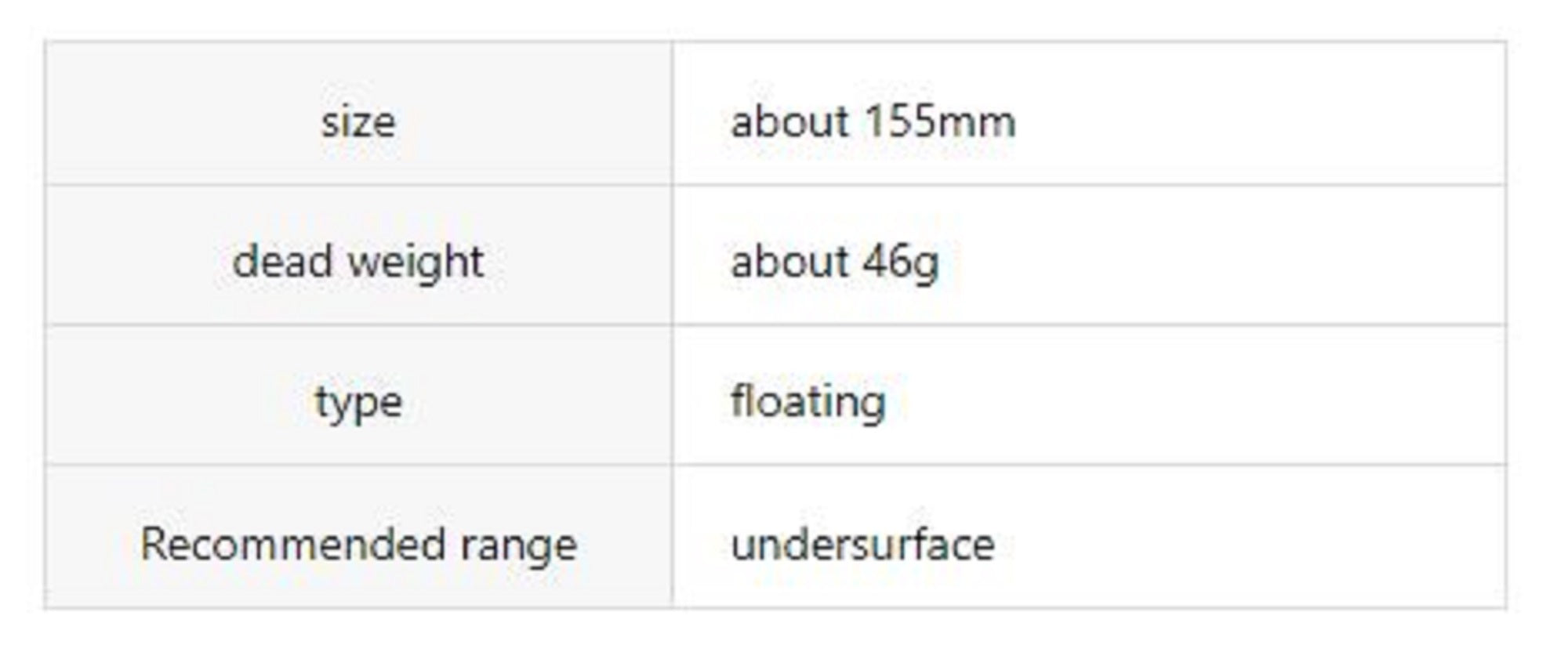
Task: Click empty space right of "about 46g"
Action: [1215, 261]
